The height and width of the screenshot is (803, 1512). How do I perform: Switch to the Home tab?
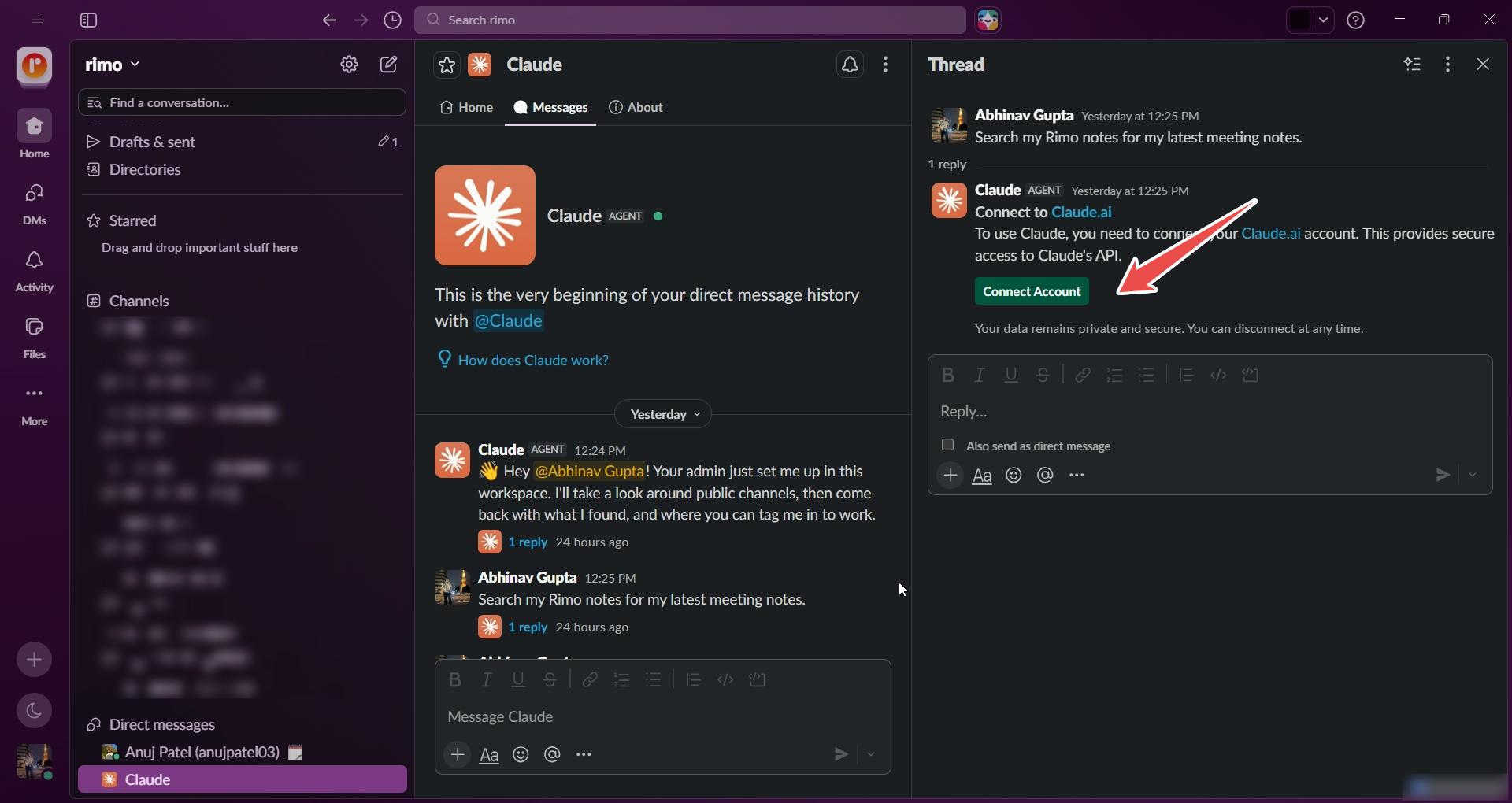tap(466, 107)
